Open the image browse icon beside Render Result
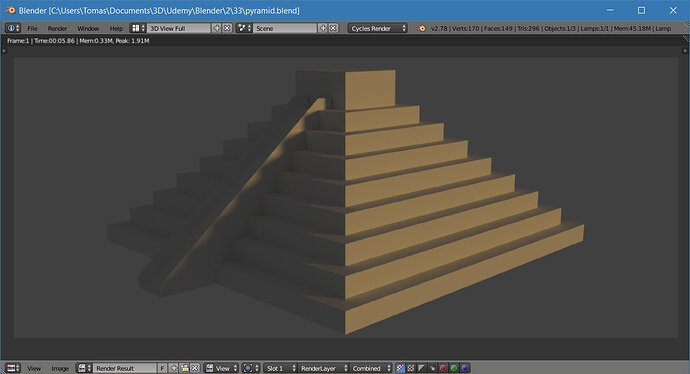This screenshot has height=374, width=690. [84, 368]
